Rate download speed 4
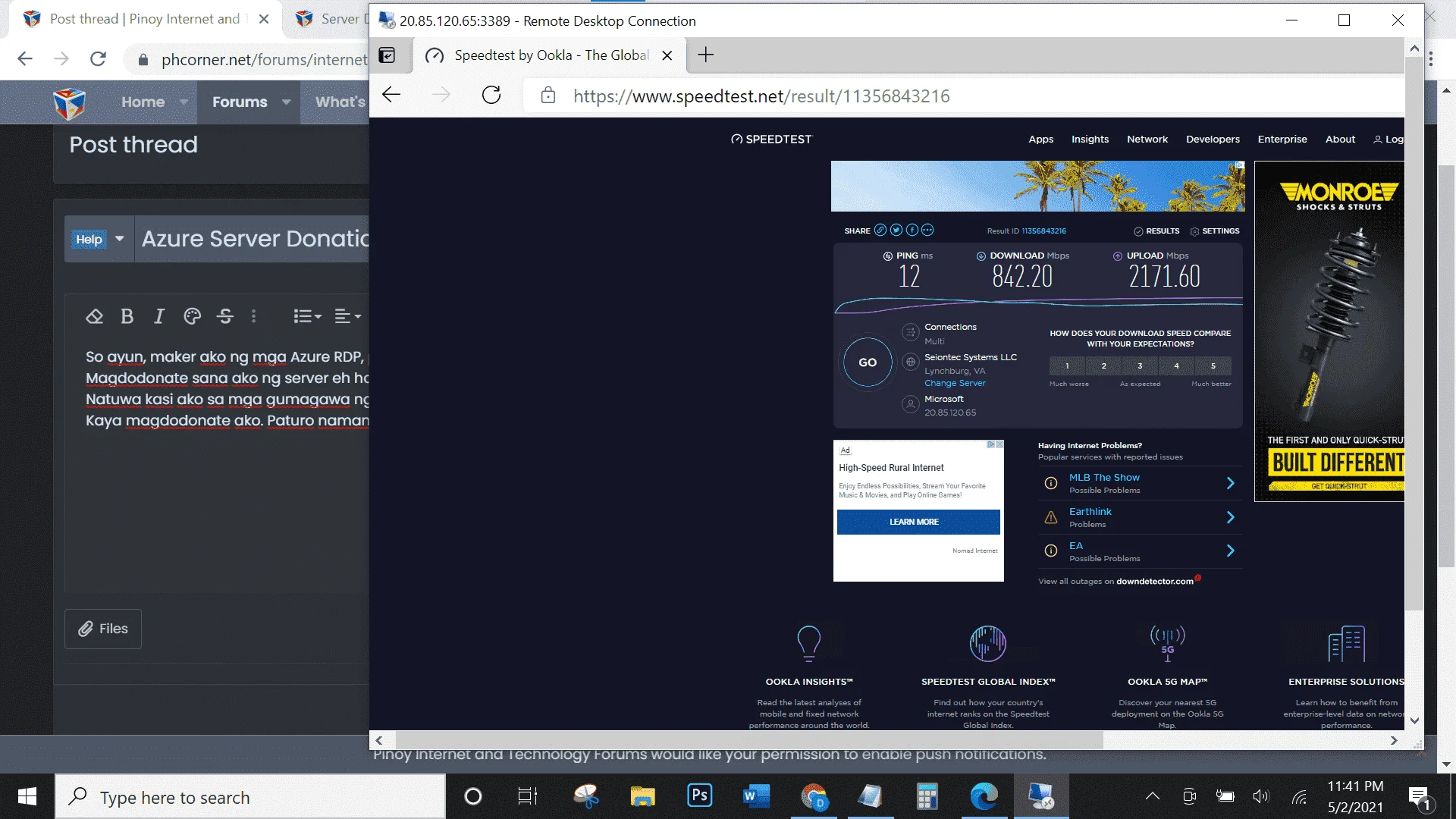Image resolution: width=1456 pixels, height=819 pixels. point(1176,366)
